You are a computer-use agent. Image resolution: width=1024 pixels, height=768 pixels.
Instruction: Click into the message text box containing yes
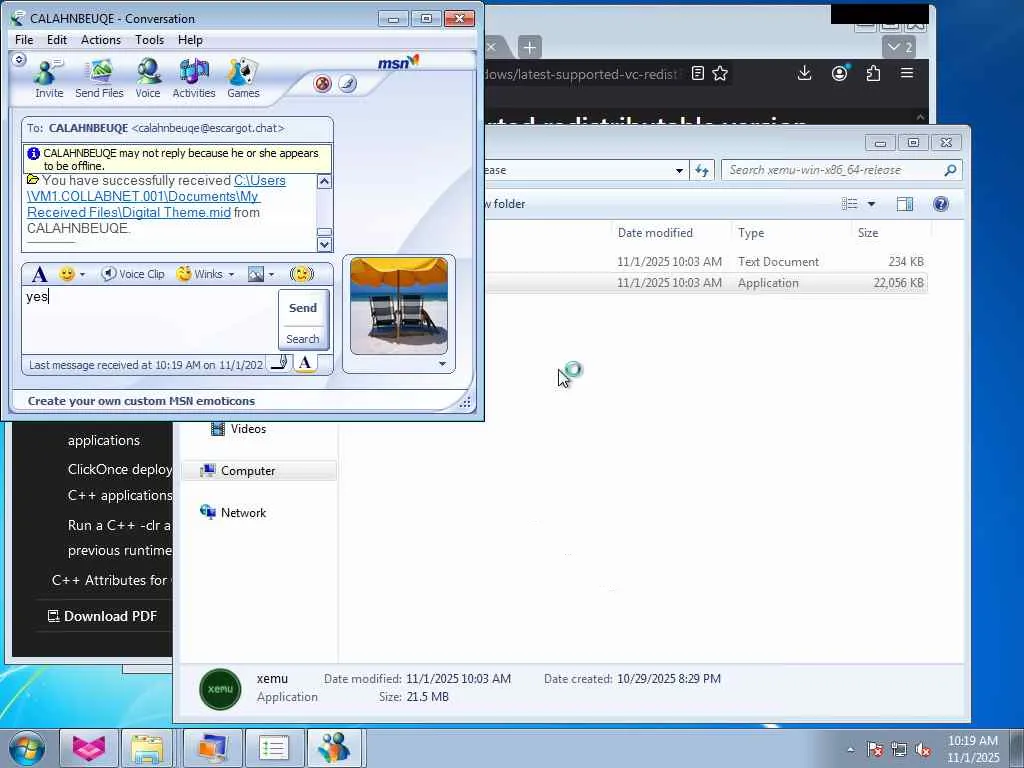(150, 321)
